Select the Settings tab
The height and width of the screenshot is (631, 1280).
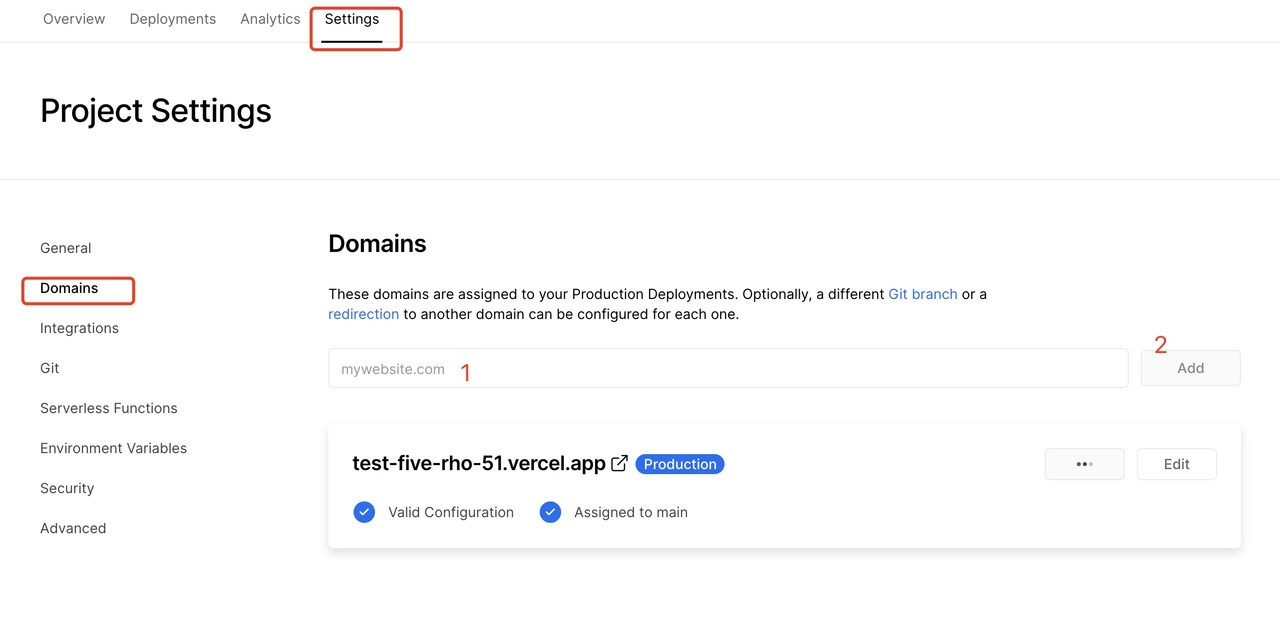[352, 19]
